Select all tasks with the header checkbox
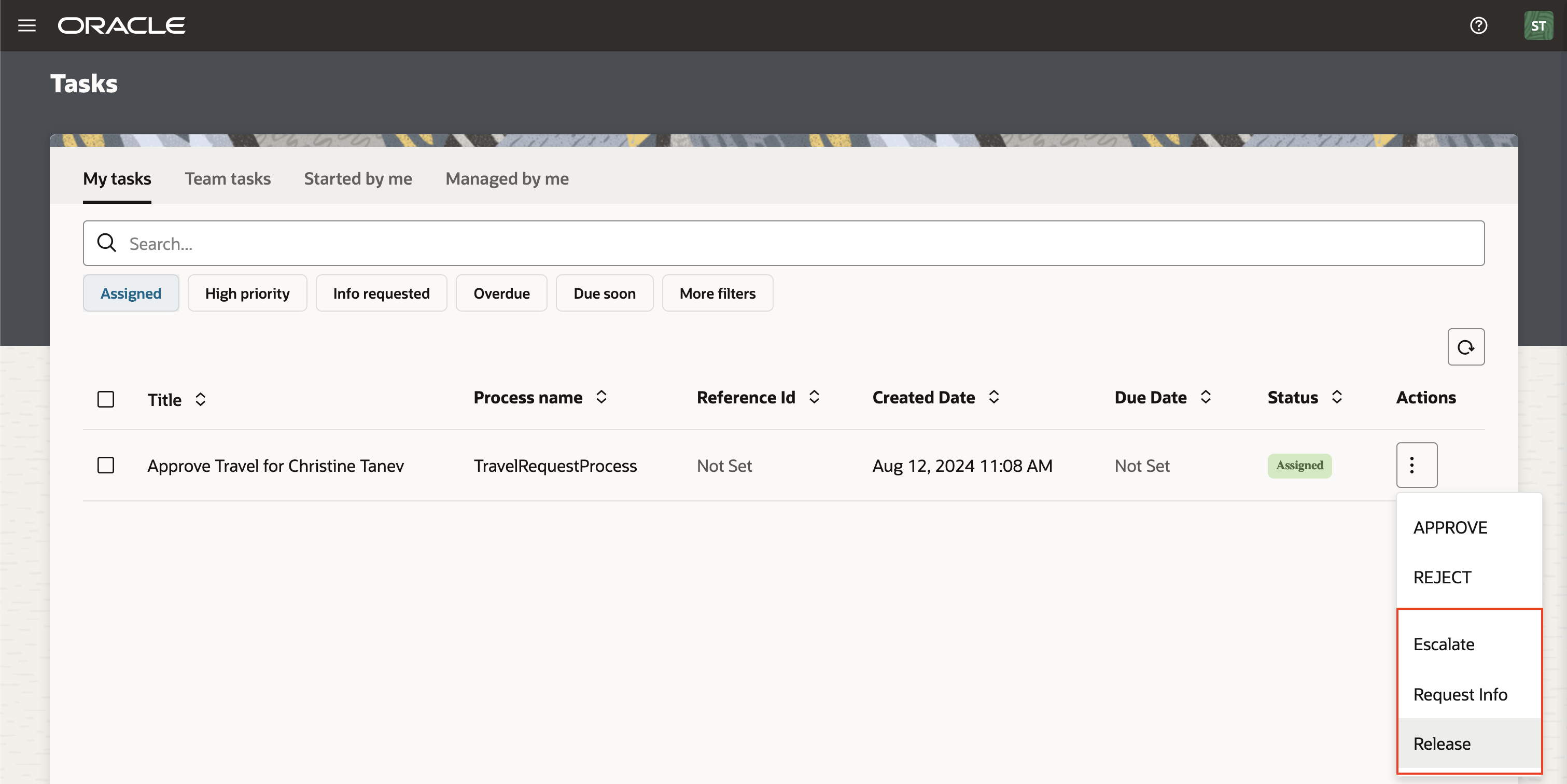 (106, 399)
